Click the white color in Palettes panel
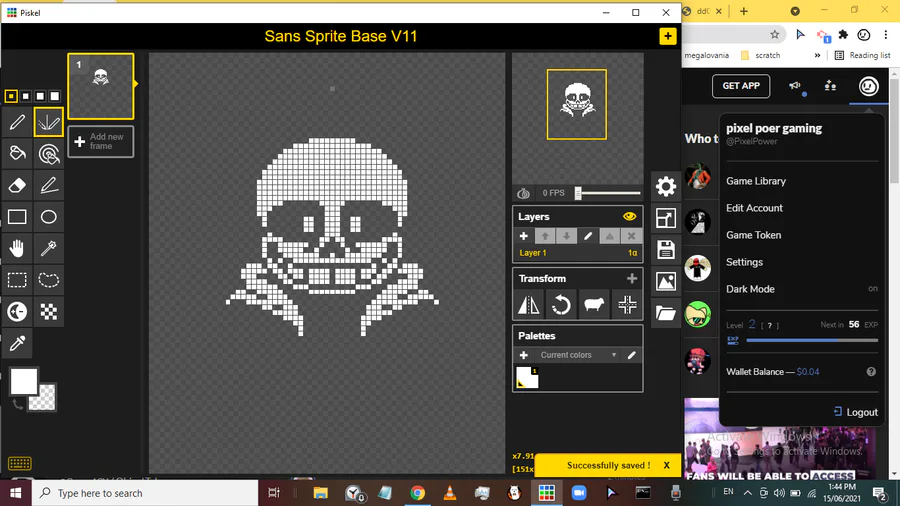Image resolution: width=900 pixels, height=506 pixels. tap(527, 377)
